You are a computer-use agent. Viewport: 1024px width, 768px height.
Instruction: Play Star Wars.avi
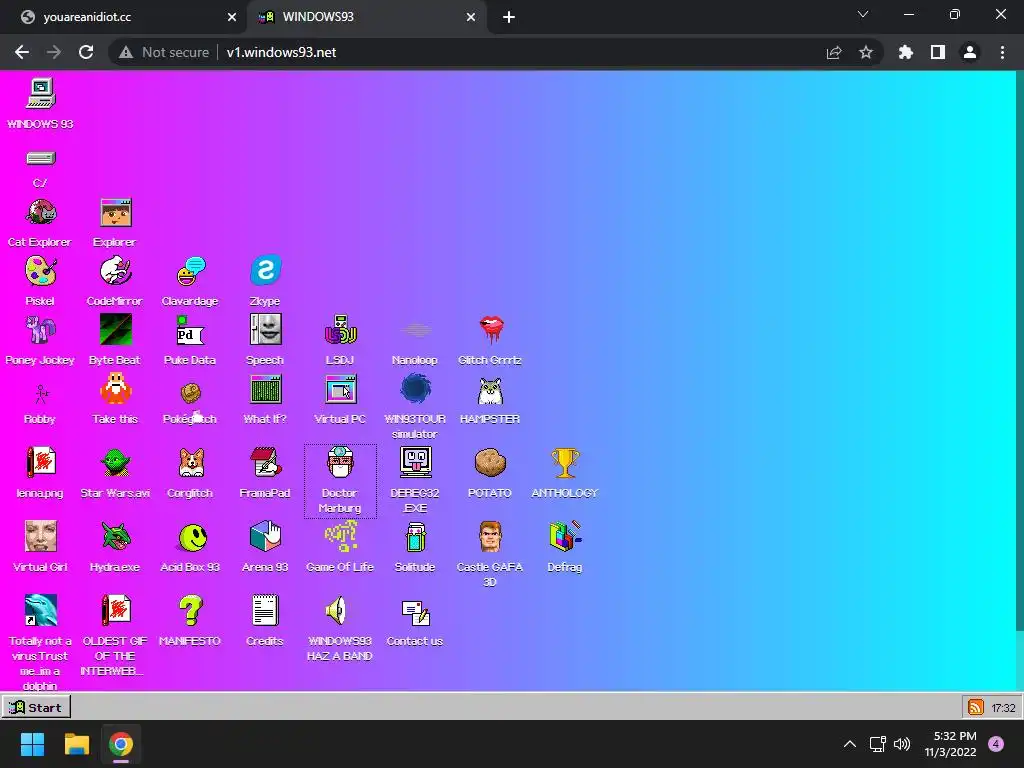116,463
